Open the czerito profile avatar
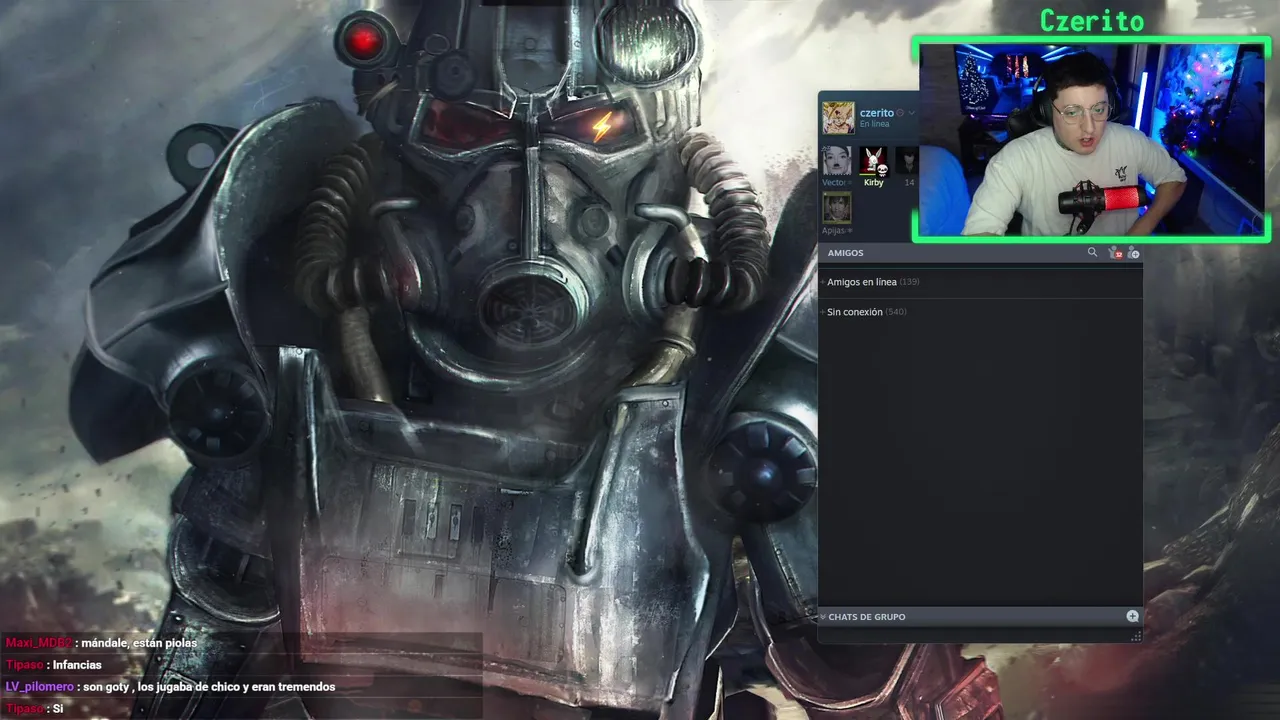 pyautogui.click(x=838, y=117)
